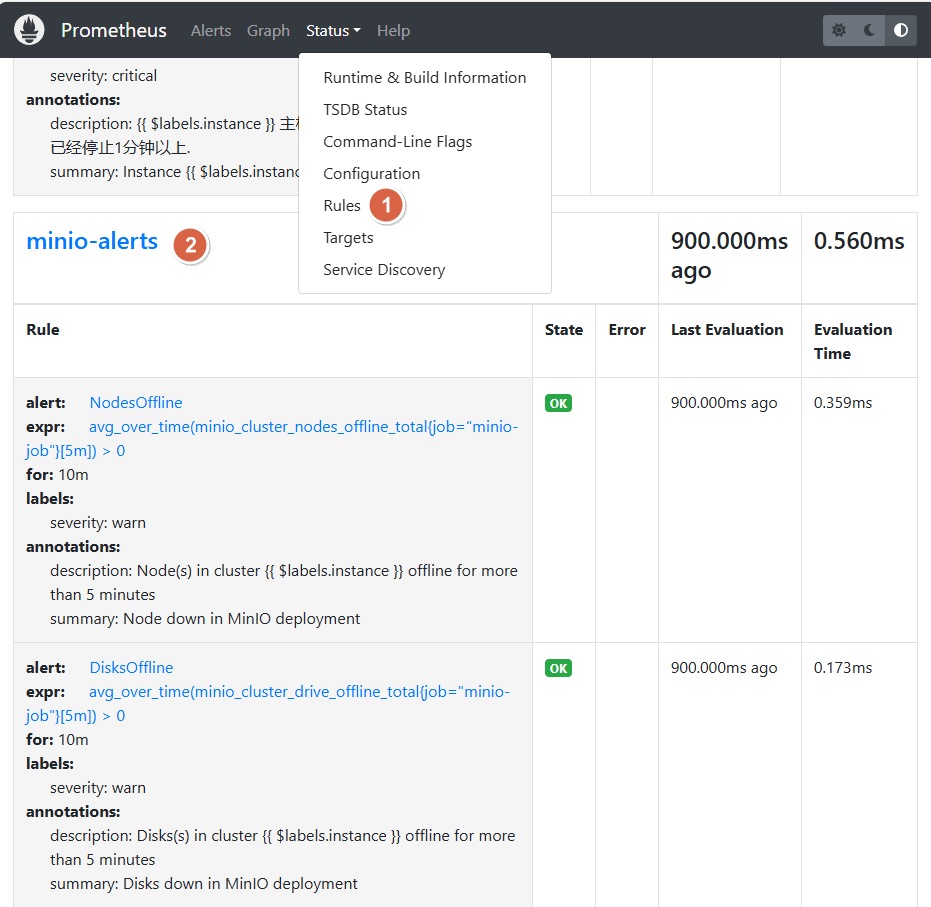Open the Prometheus home brand link
The height and width of the screenshot is (907, 931).
pyautogui.click(x=113, y=30)
